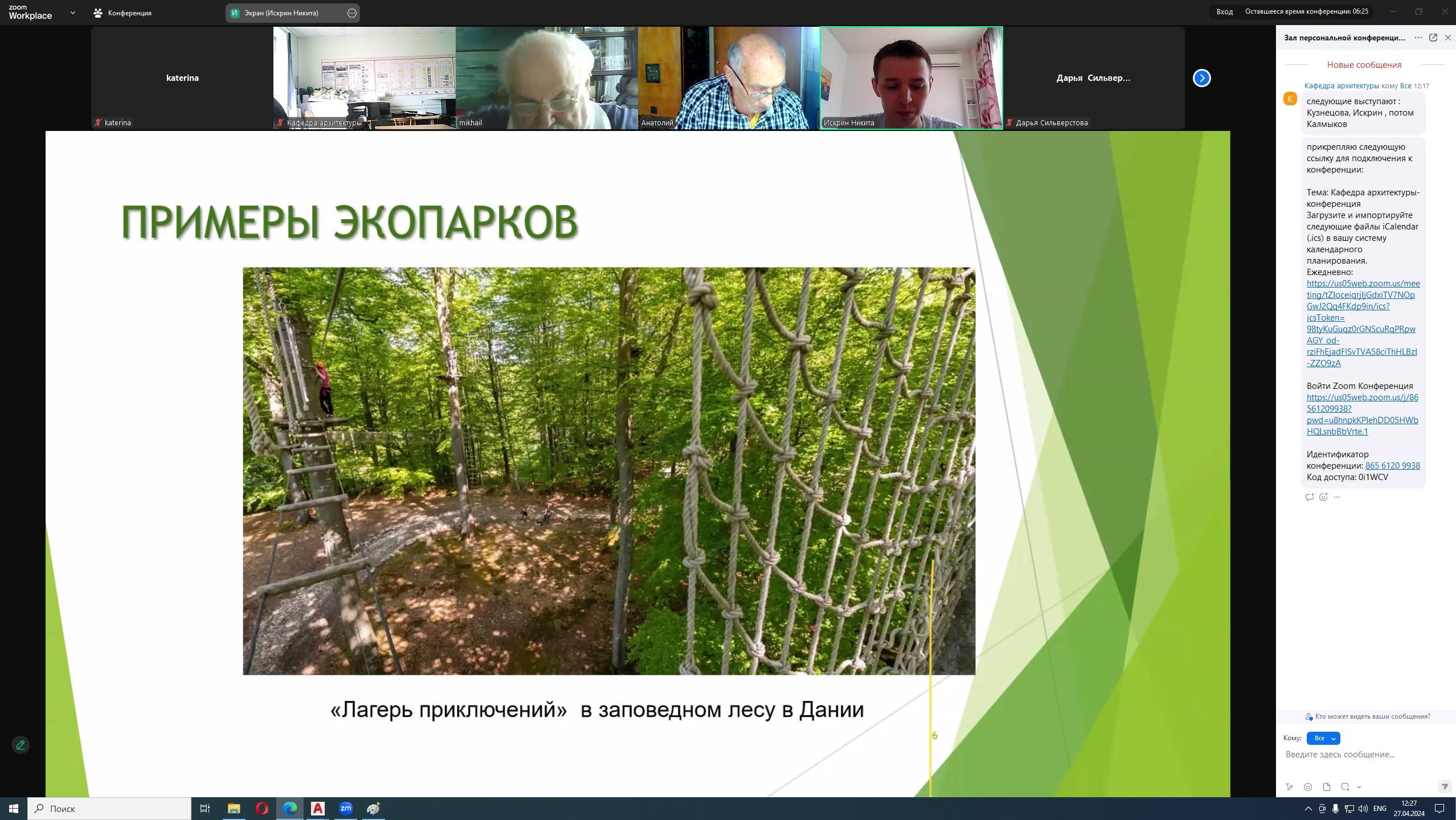Open the Paint app taskbar icon
The image size is (1456, 820).
point(373,809)
